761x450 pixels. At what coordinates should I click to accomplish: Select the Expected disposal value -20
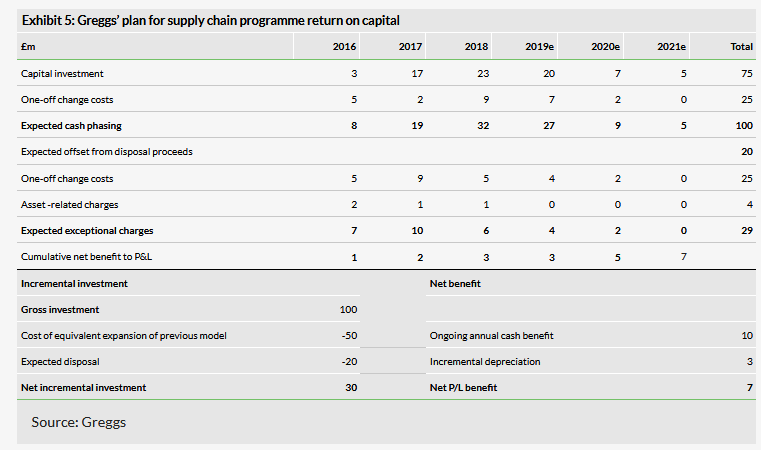point(349,362)
